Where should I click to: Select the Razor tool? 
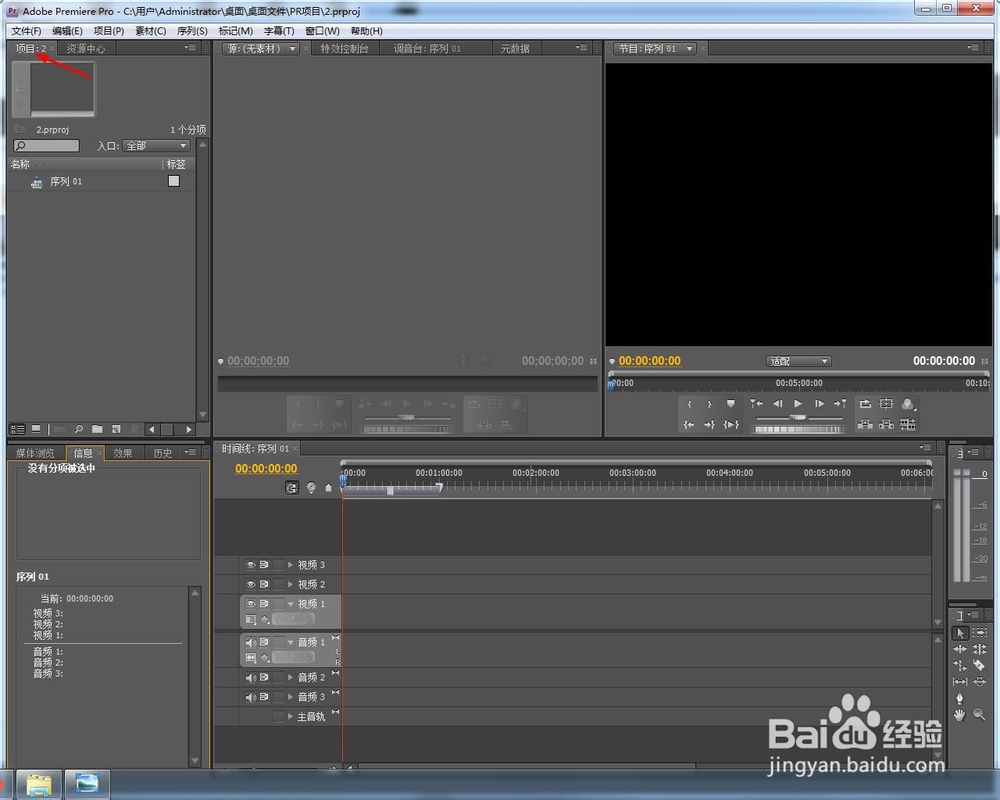point(980,665)
